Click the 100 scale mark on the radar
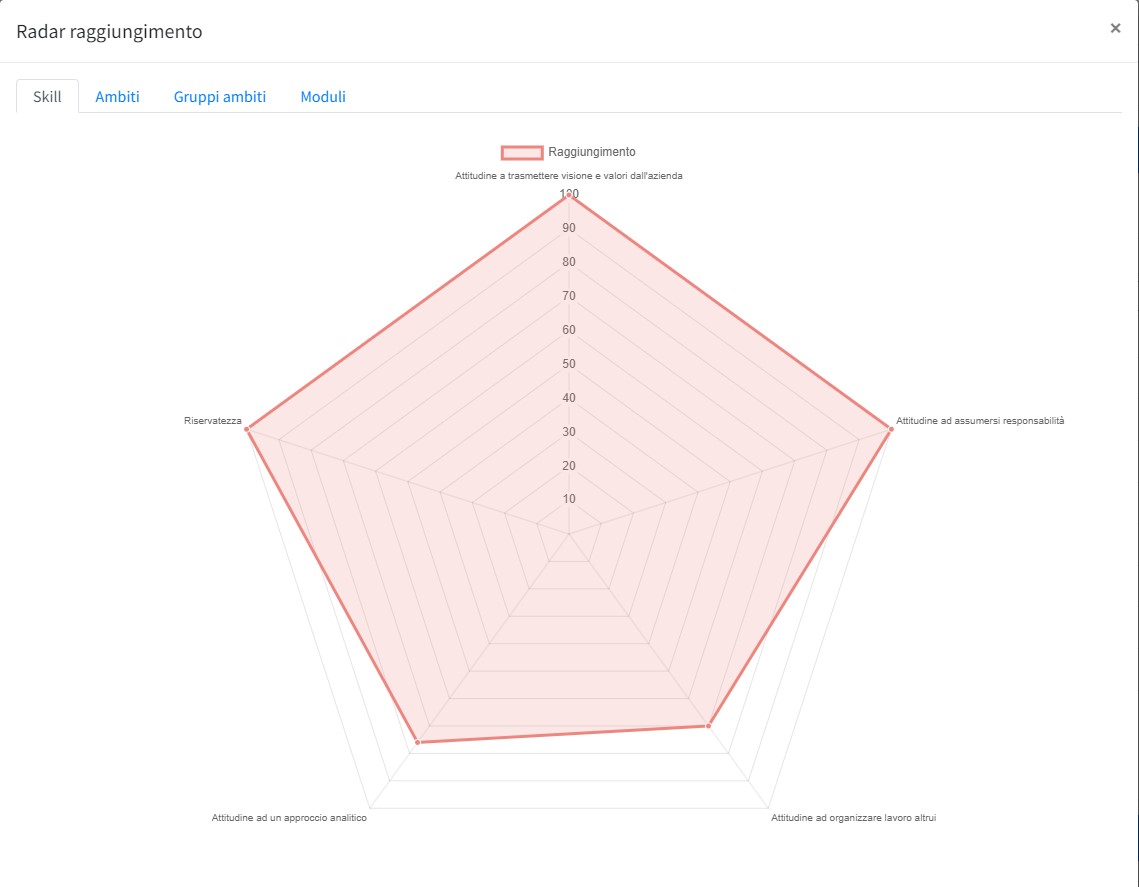 click(x=569, y=195)
